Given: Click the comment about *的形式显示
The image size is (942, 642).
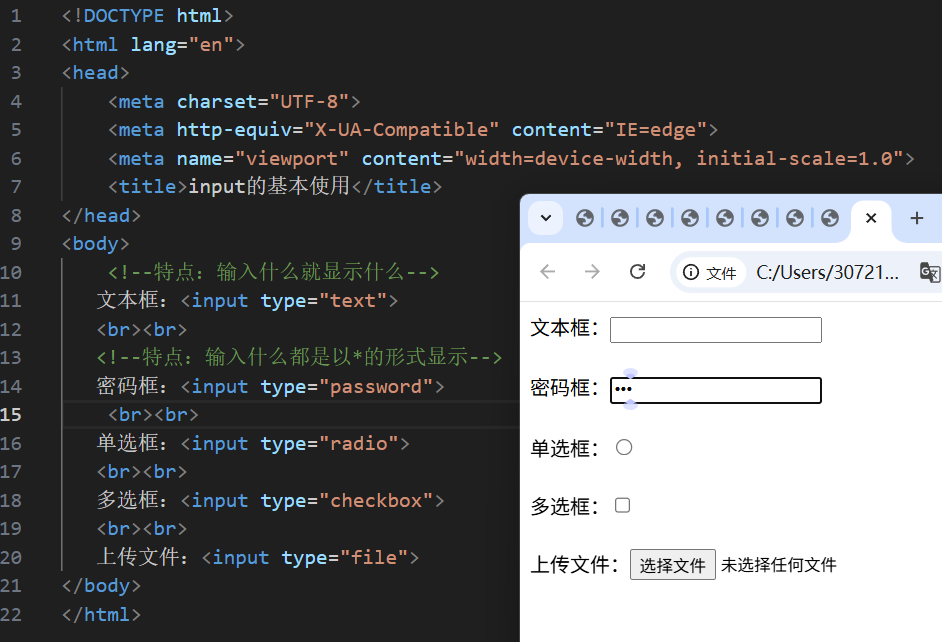Looking at the screenshot, I should tap(299, 357).
